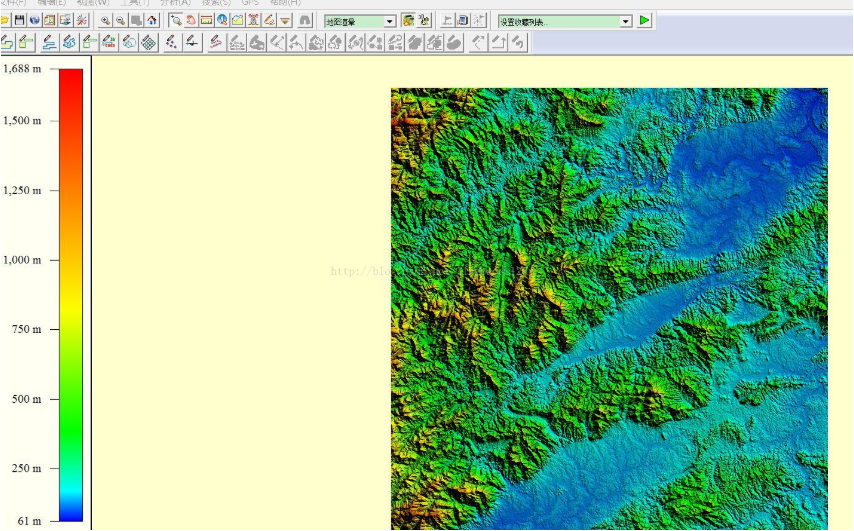This screenshot has width=854, height=531.
Task: Select the COGO input digitizer icon
Action: tap(109, 42)
